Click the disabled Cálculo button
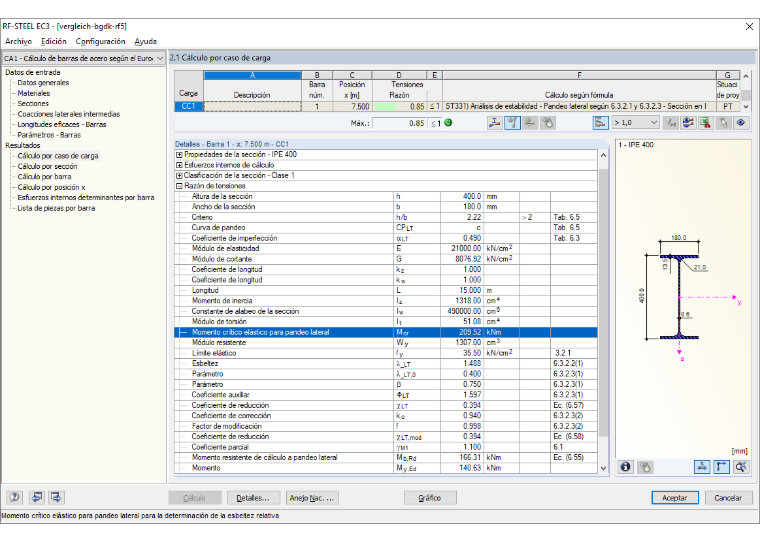Screen dimensions: 760x542 click(x=194, y=498)
